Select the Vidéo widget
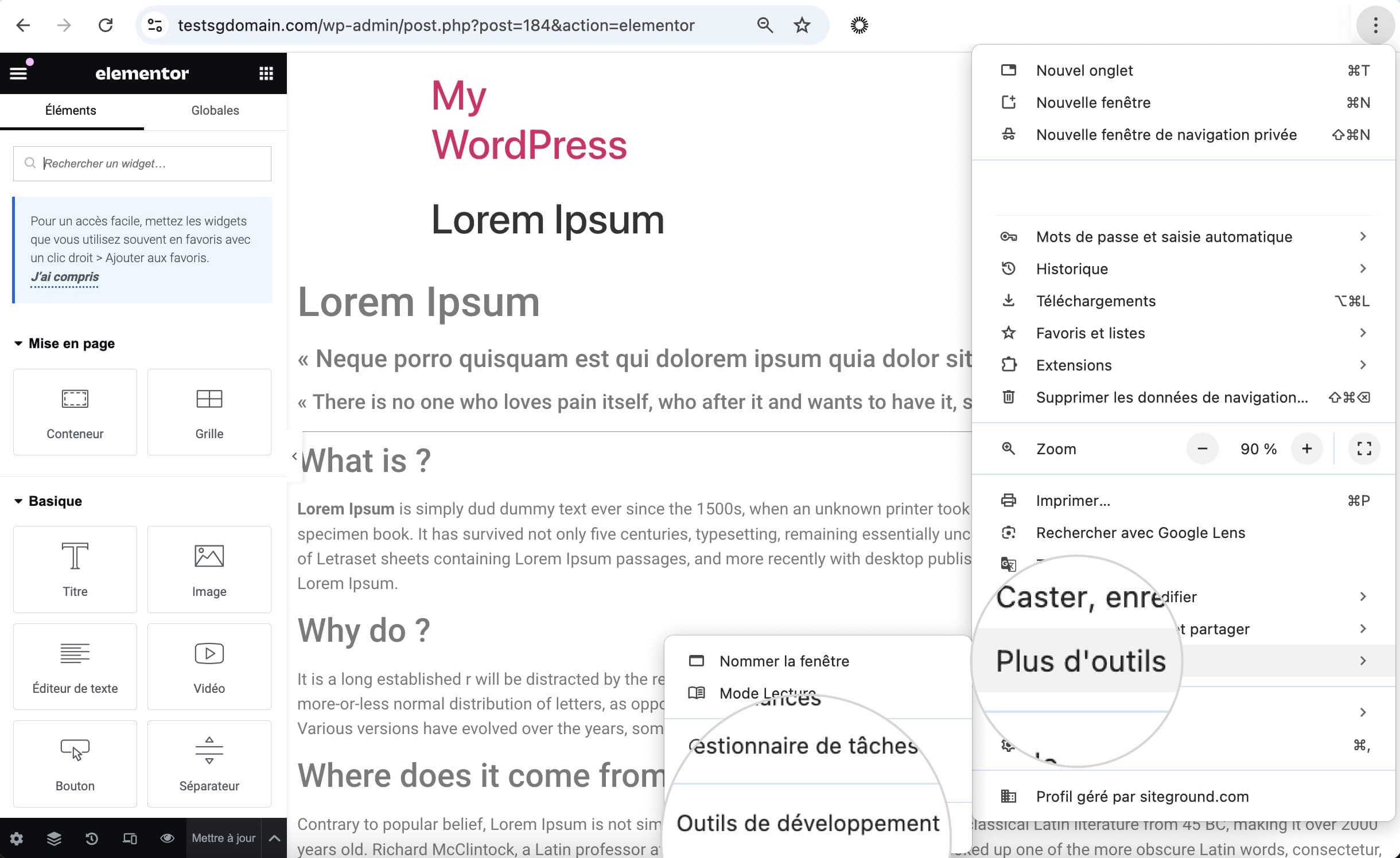Screen dimensions: 1400x858 (209, 666)
